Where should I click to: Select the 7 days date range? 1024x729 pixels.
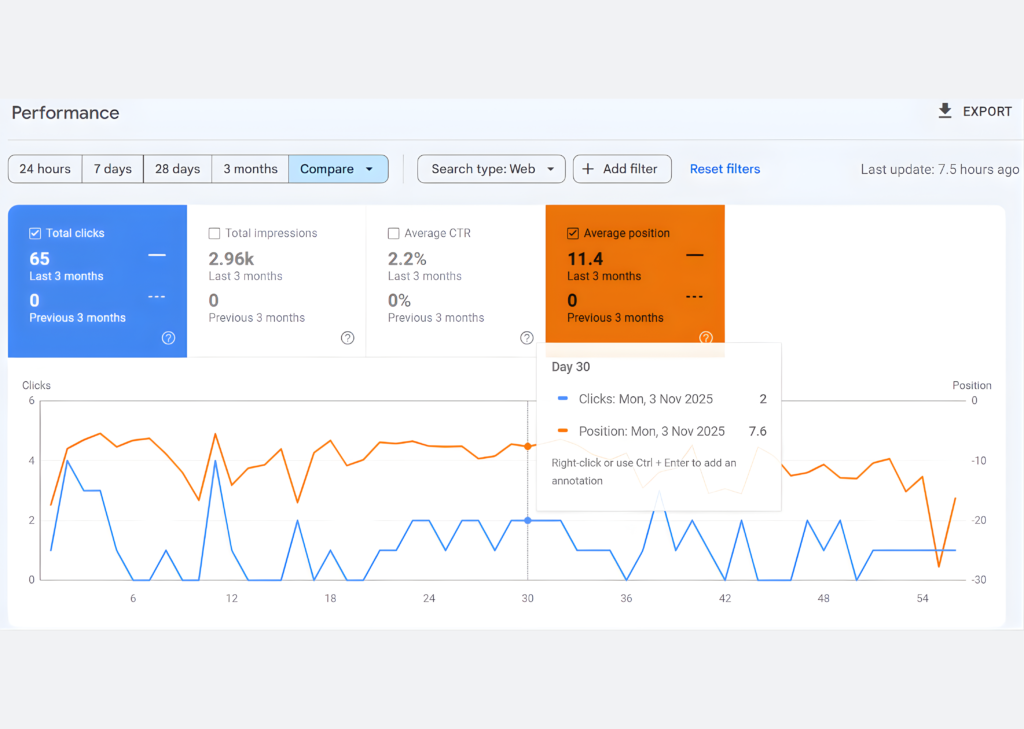coord(113,169)
